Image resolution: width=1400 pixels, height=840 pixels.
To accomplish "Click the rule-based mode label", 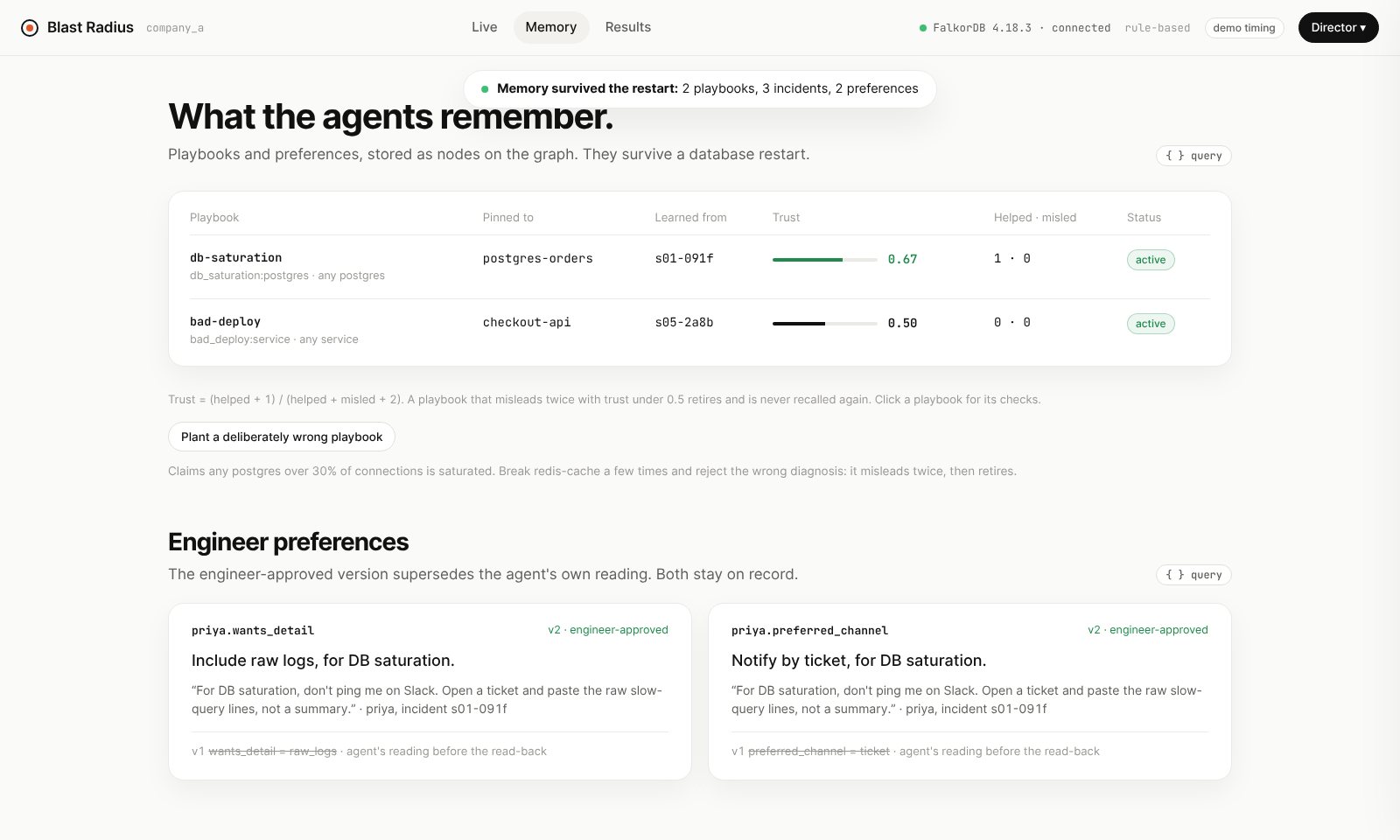I will coord(1158,28).
